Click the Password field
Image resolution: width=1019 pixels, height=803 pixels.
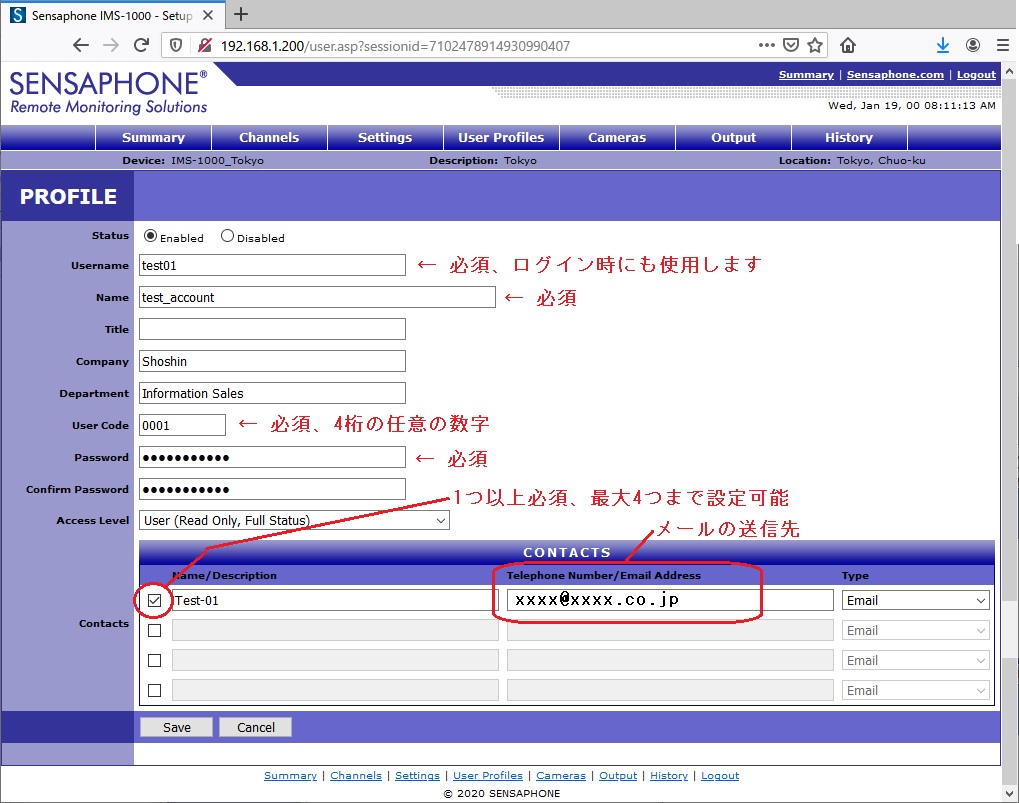(x=272, y=457)
